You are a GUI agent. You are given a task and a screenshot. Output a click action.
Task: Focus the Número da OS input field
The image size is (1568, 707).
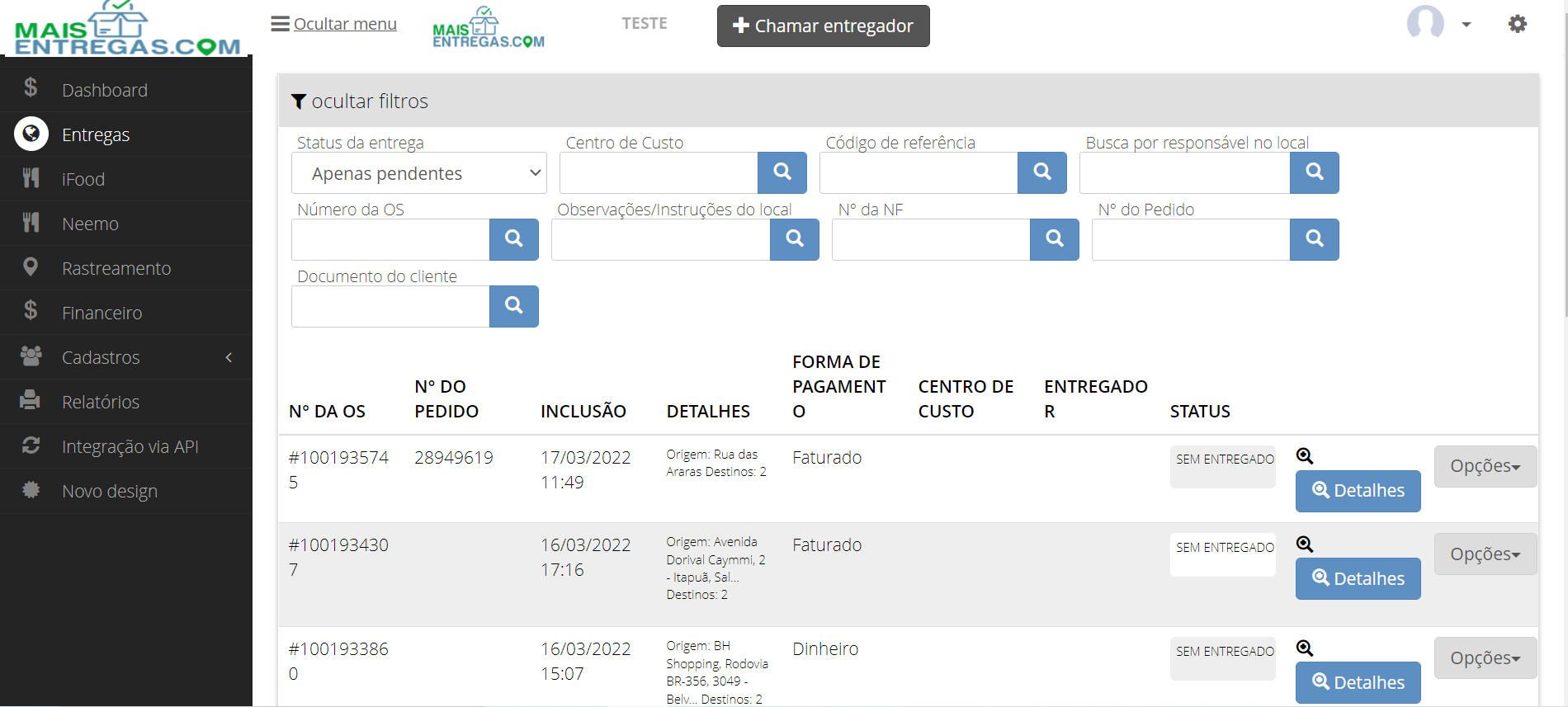390,239
